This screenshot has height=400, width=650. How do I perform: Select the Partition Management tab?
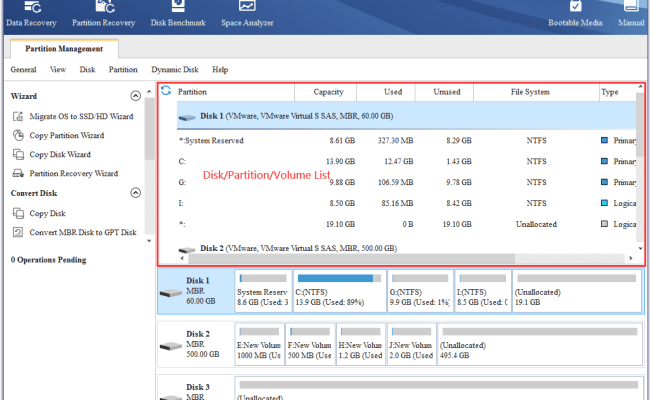64,49
